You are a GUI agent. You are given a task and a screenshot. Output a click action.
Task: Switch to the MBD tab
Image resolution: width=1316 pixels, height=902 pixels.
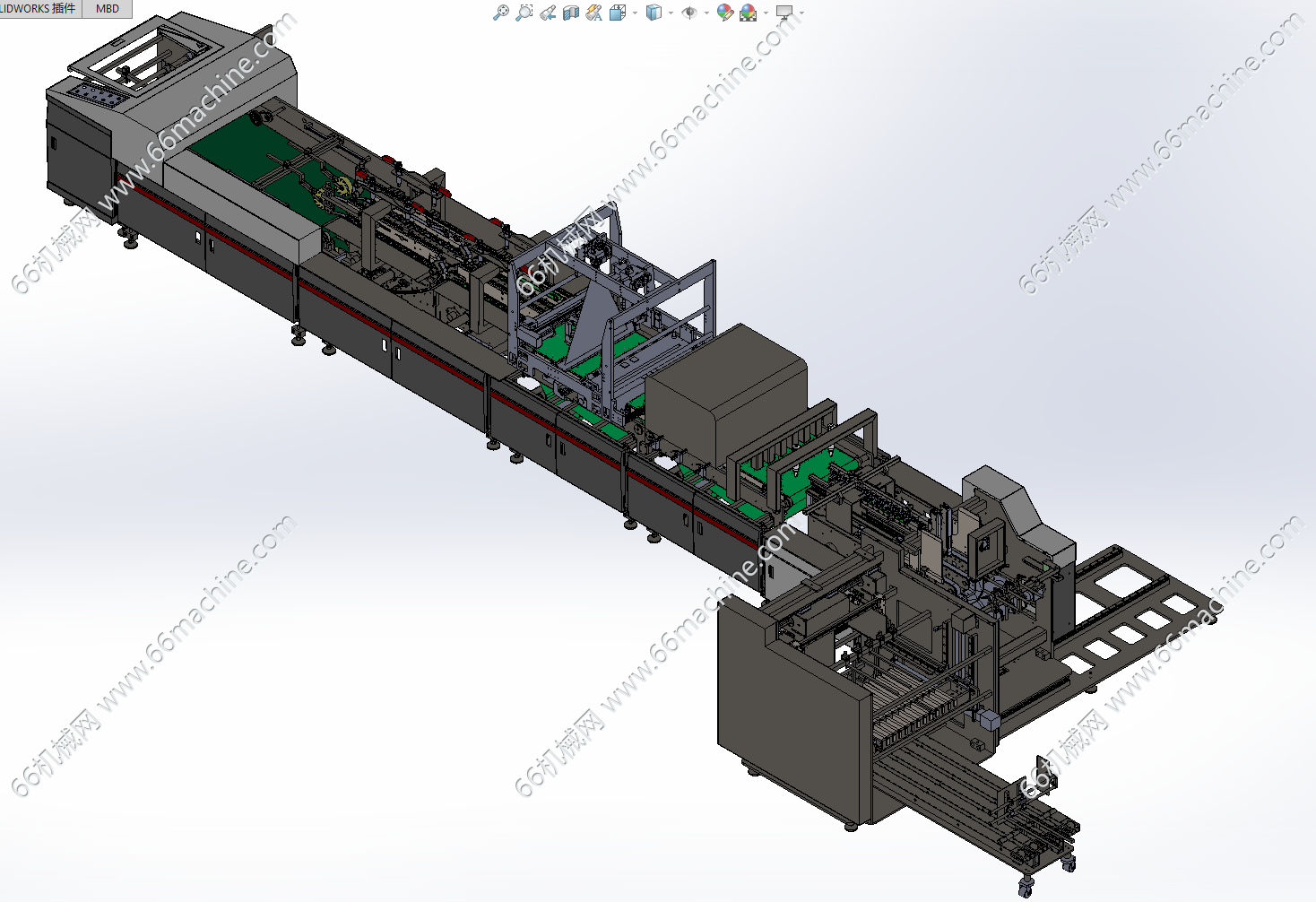[108, 8]
